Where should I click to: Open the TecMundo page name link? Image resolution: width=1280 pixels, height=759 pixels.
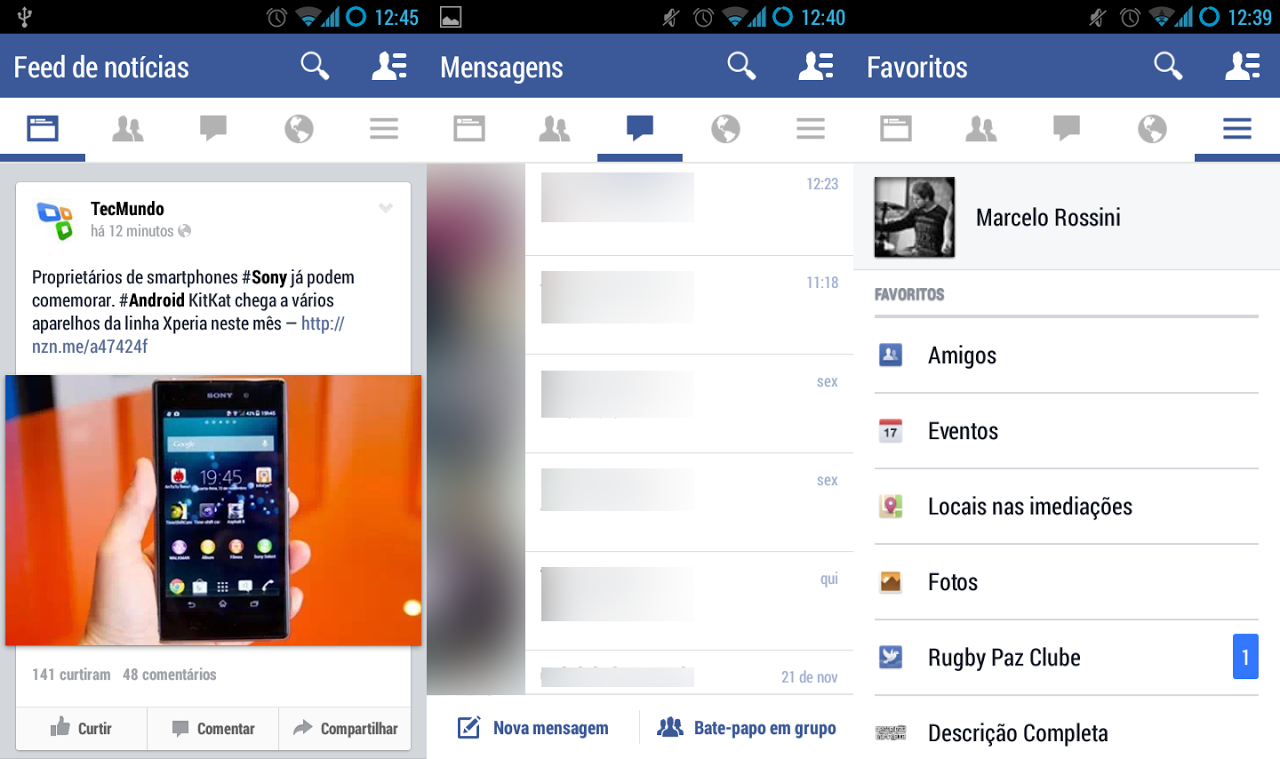(127, 208)
